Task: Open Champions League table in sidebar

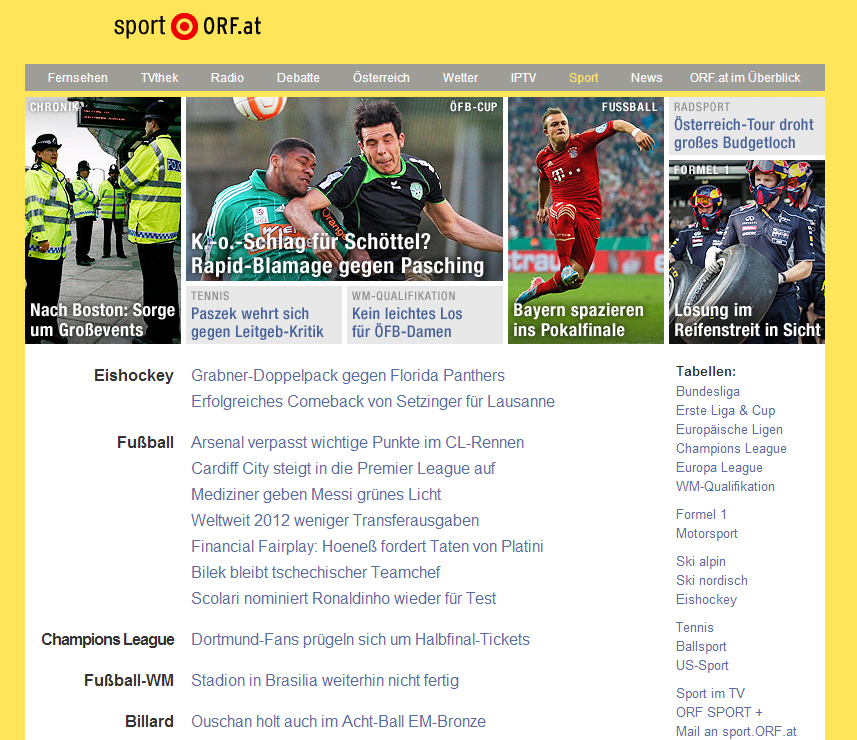Action: [x=731, y=448]
